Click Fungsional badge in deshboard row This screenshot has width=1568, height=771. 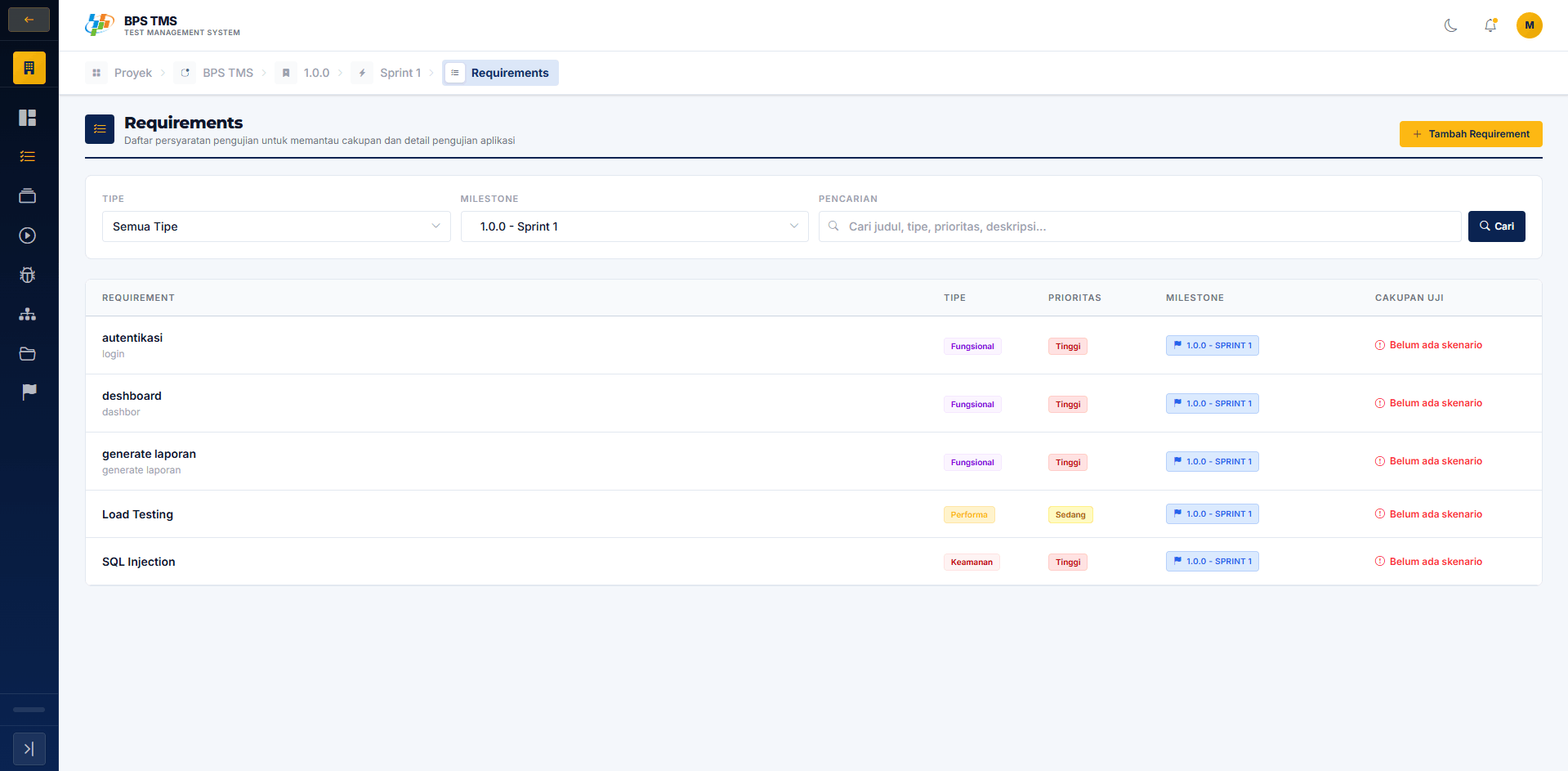972,404
